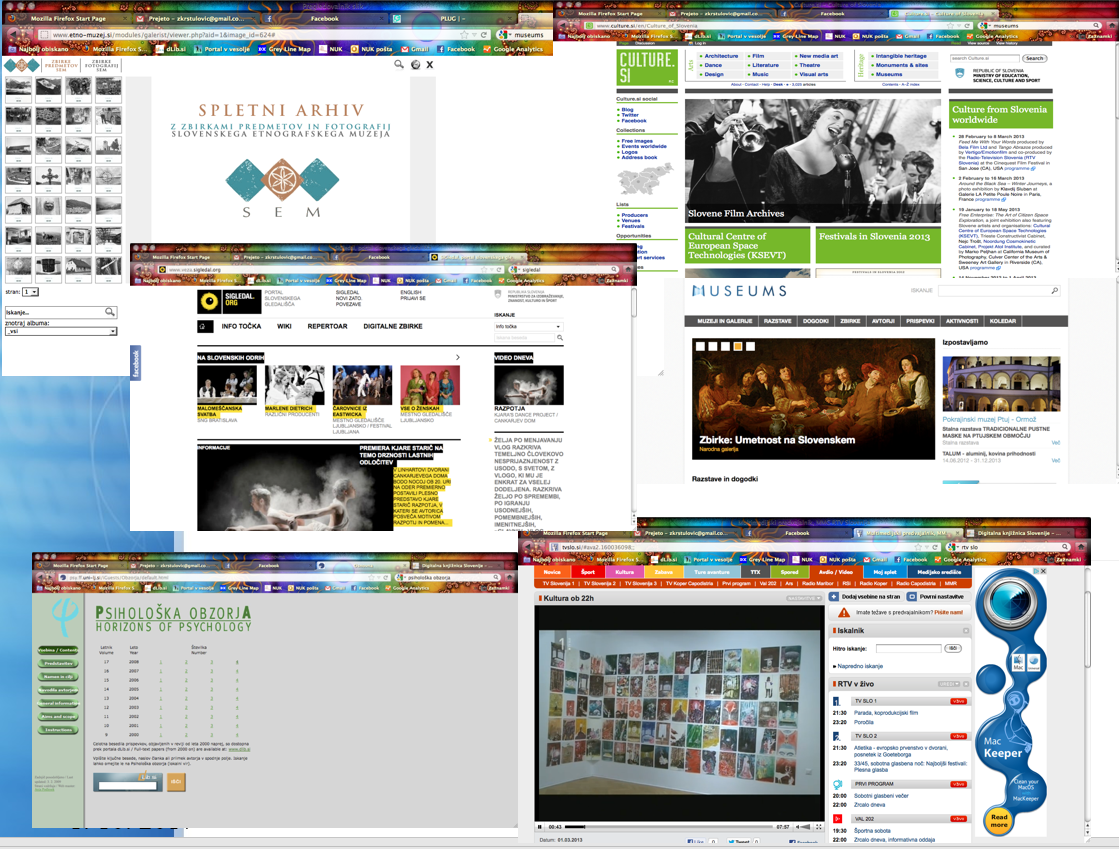Open the 'MUZEJI IN GALERIJE' menu tab

724,321
